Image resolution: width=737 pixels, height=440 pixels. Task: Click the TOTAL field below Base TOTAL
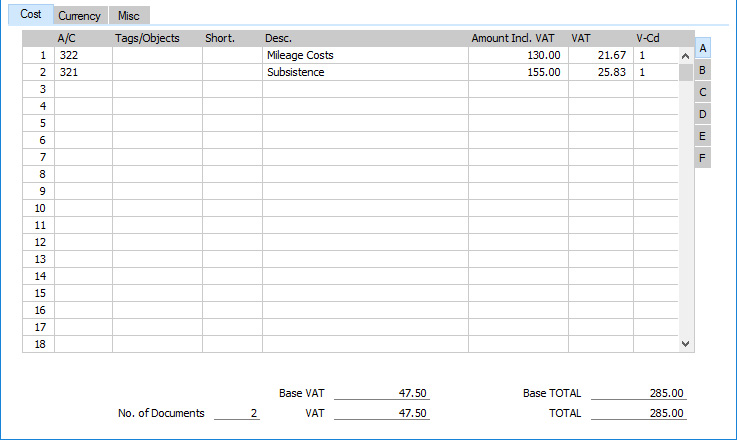639,413
